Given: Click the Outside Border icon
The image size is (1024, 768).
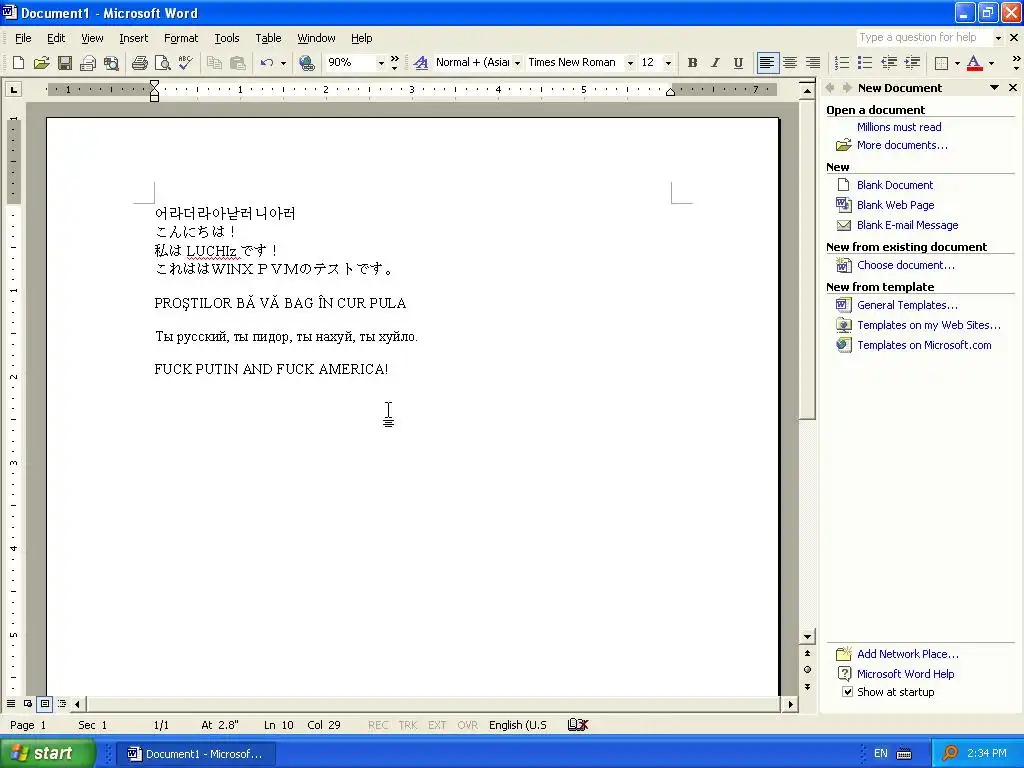Looking at the screenshot, I should [x=941, y=63].
